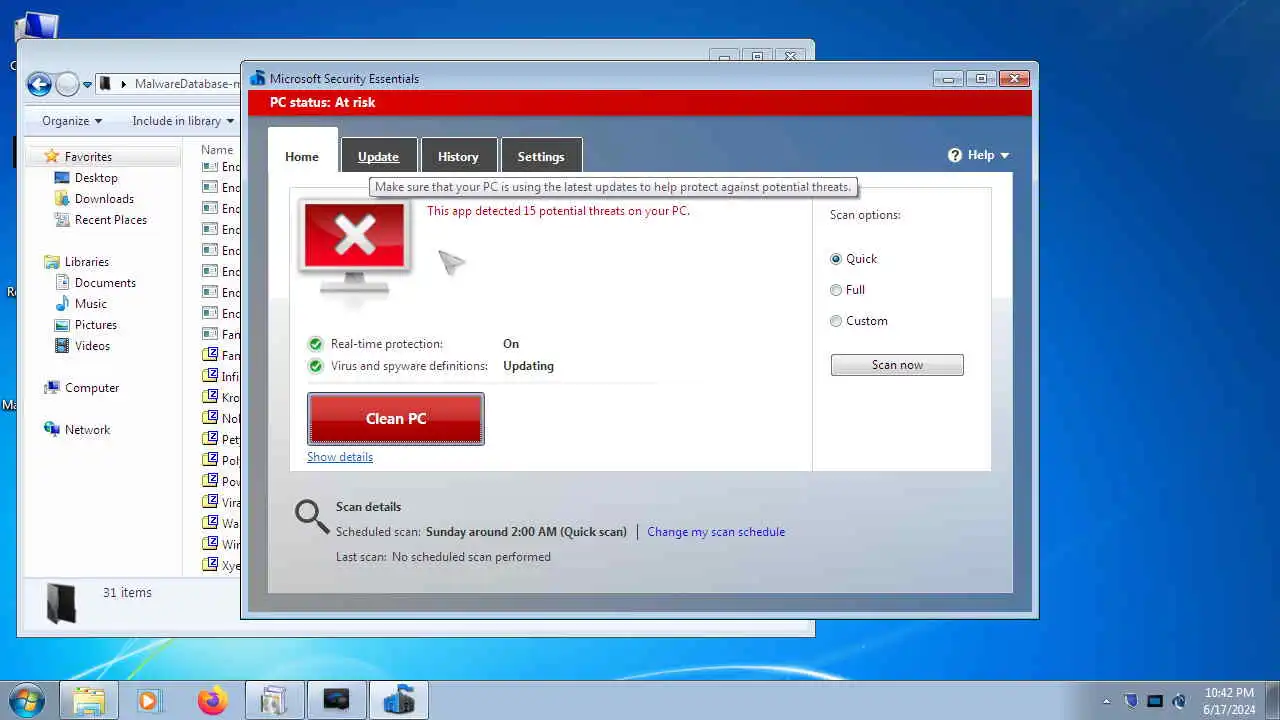This screenshot has width=1280, height=720.
Task: Open Desktop in Explorer Favorites
Action: tap(96, 178)
